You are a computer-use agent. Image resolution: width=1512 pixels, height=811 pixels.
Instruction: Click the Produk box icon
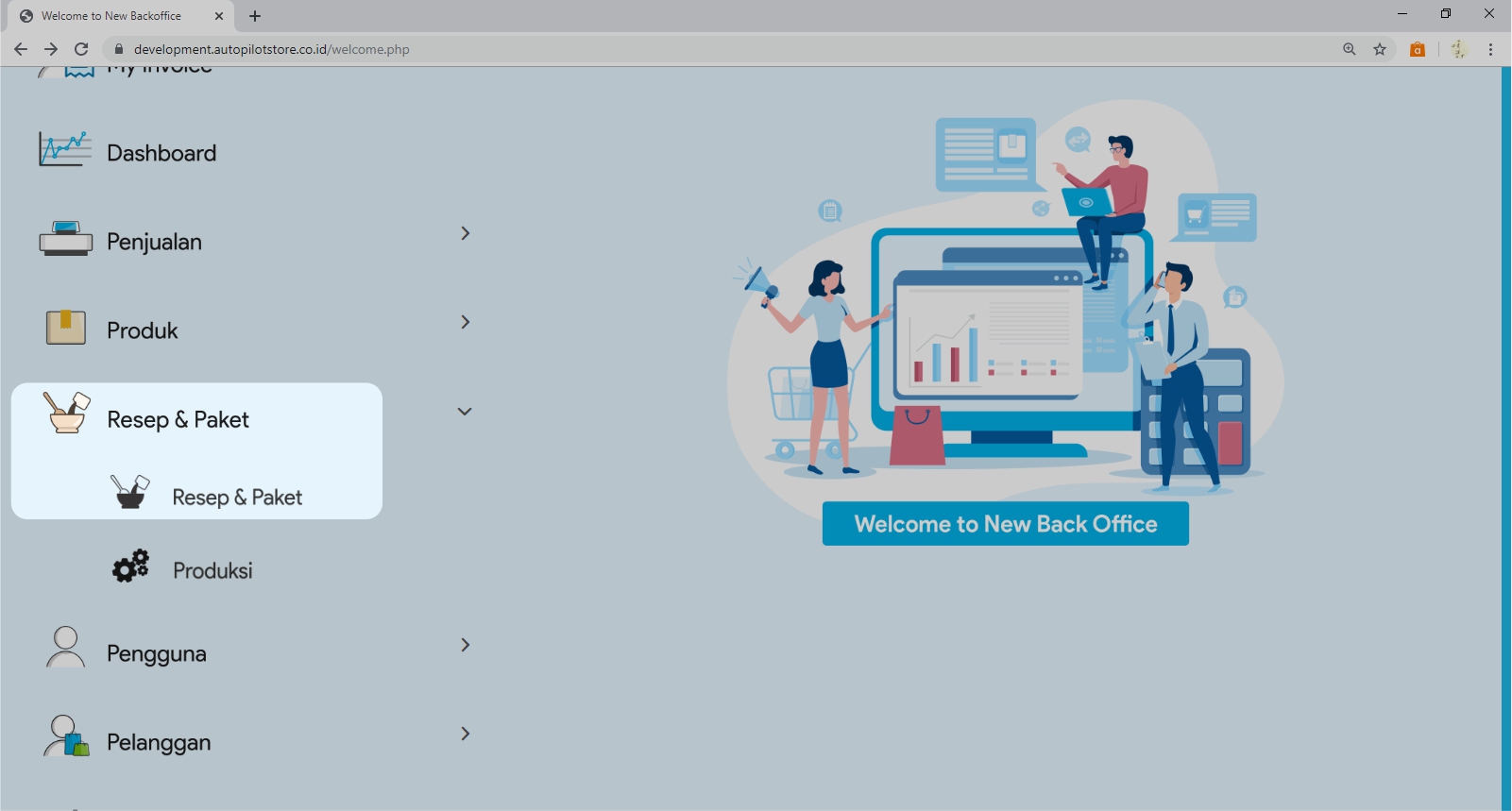coord(65,328)
